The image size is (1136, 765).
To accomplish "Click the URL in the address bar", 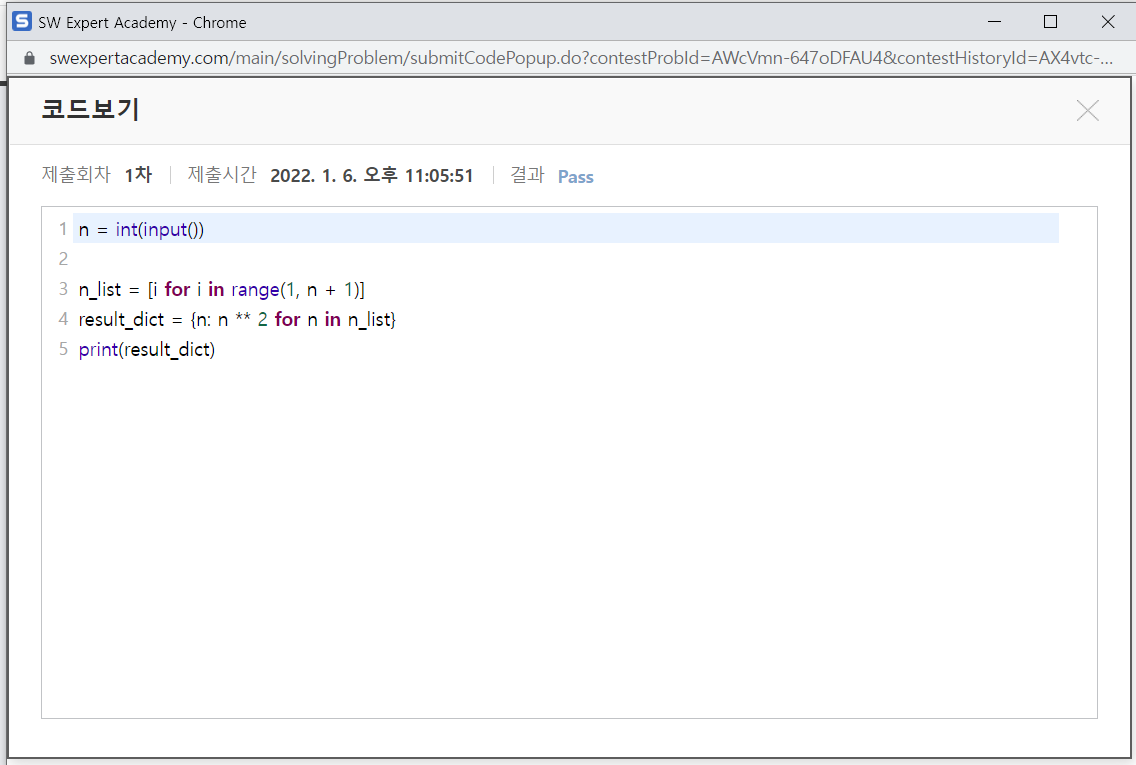I will (x=581, y=58).
